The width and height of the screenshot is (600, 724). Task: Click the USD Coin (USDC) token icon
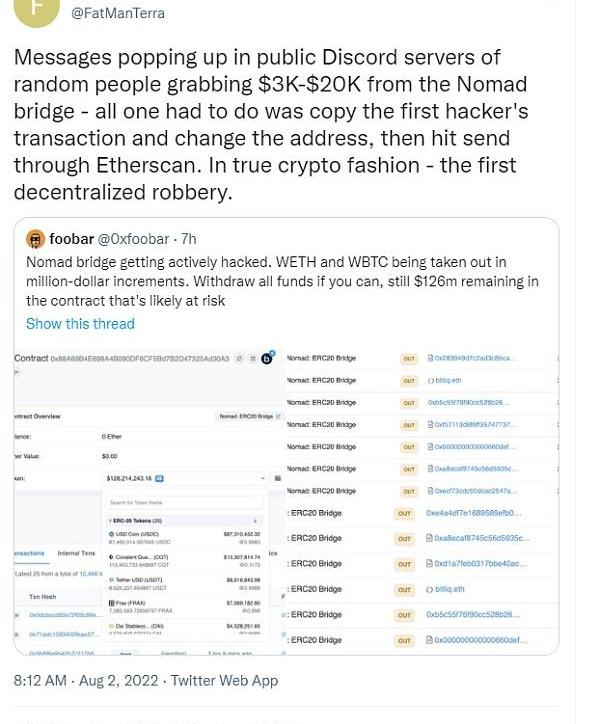(111, 534)
